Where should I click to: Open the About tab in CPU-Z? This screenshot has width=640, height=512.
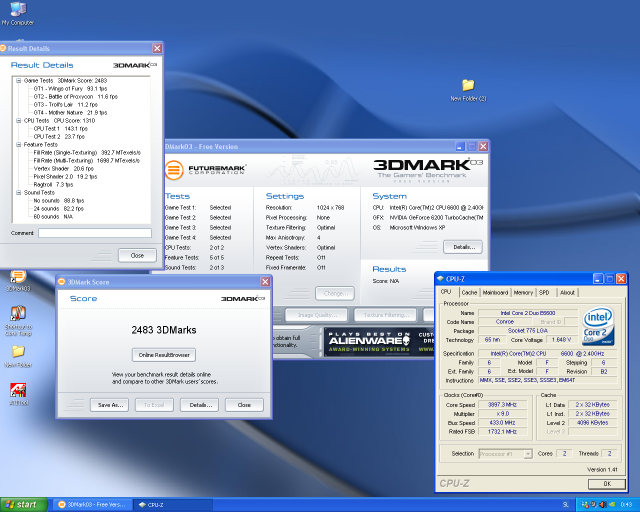[567, 292]
